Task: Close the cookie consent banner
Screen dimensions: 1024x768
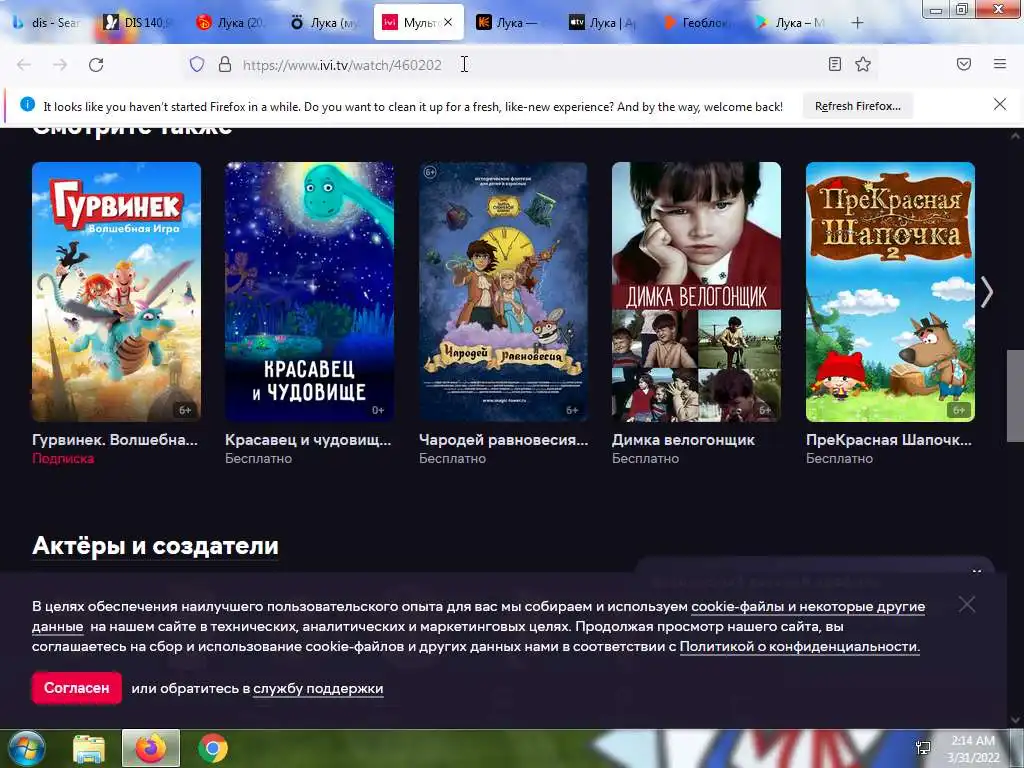Action: (x=967, y=605)
